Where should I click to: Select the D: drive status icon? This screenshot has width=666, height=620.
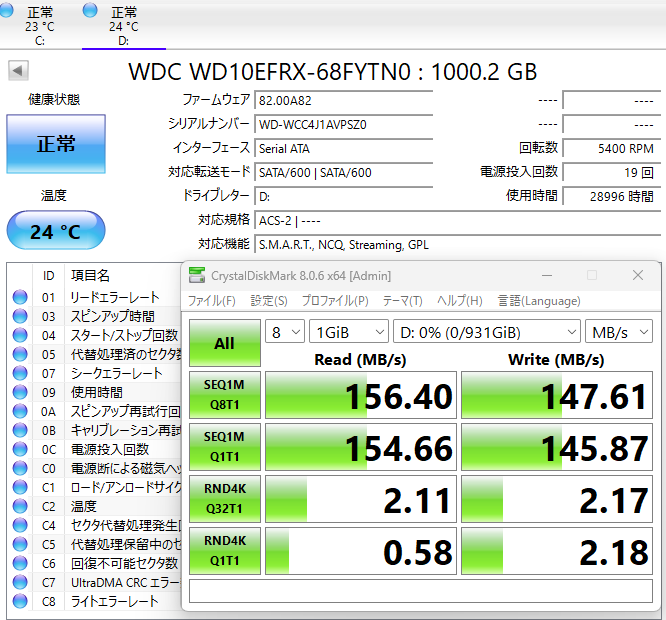tap(90, 10)
